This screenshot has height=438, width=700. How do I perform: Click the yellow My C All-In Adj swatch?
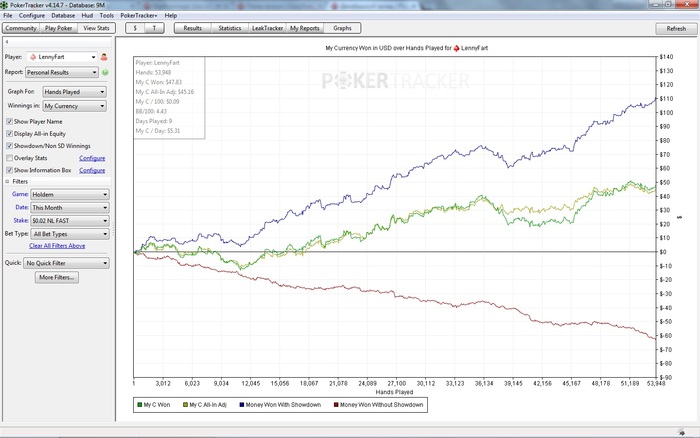point(185,405)
